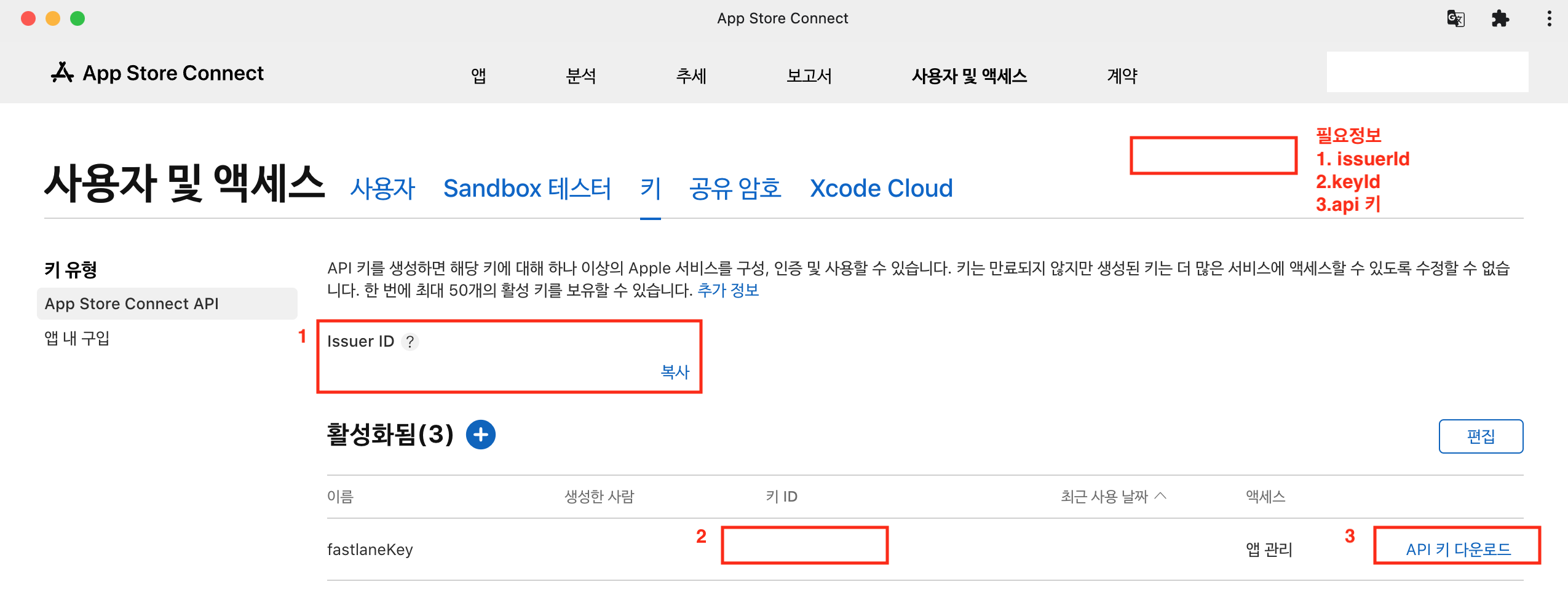The image size is (1568, 595).
Task: Click the 앱 관리 access value
Action: (1269, 549)
